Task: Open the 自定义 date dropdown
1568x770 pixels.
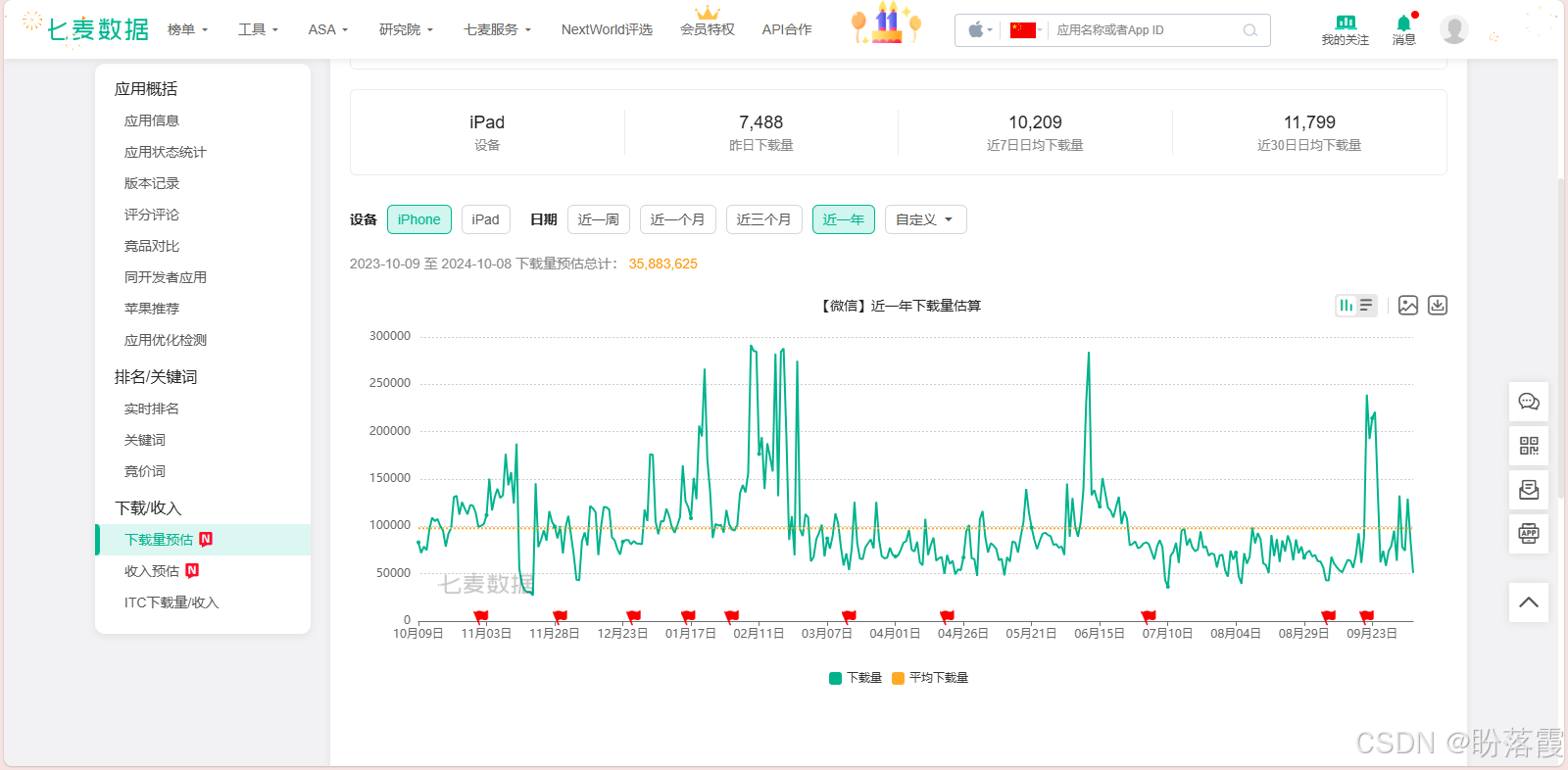Action: pyautogui.click(x=926, y=219)
